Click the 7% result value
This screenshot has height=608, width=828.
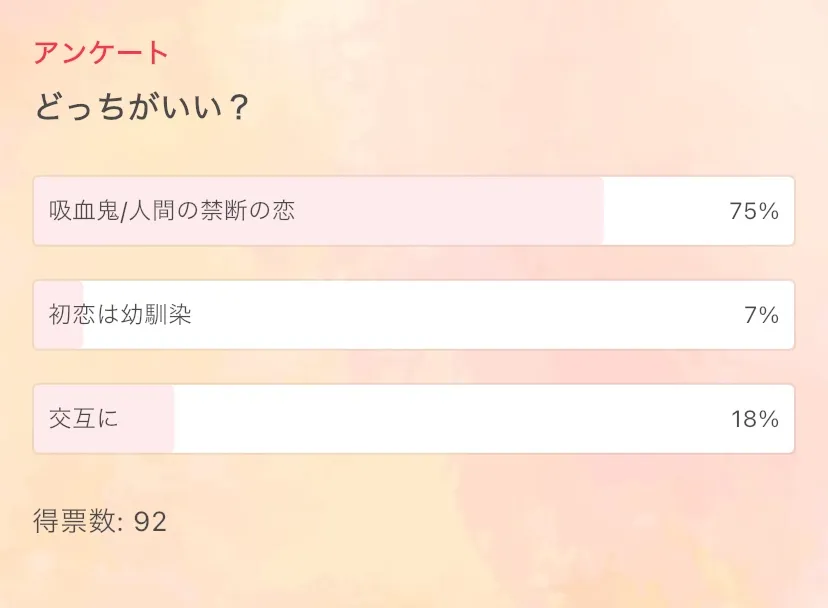click(x=761, y=315)
